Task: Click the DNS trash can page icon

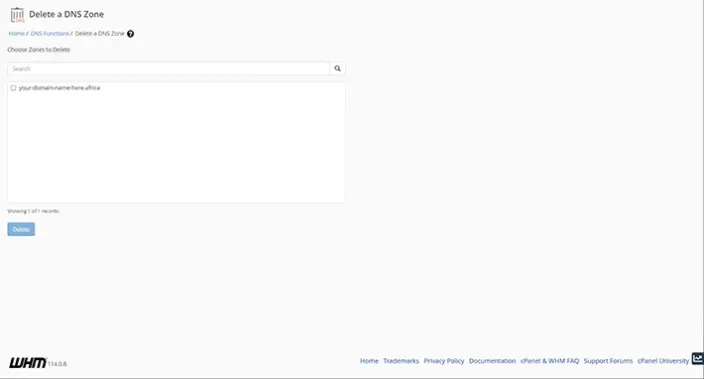Action: 17,15
